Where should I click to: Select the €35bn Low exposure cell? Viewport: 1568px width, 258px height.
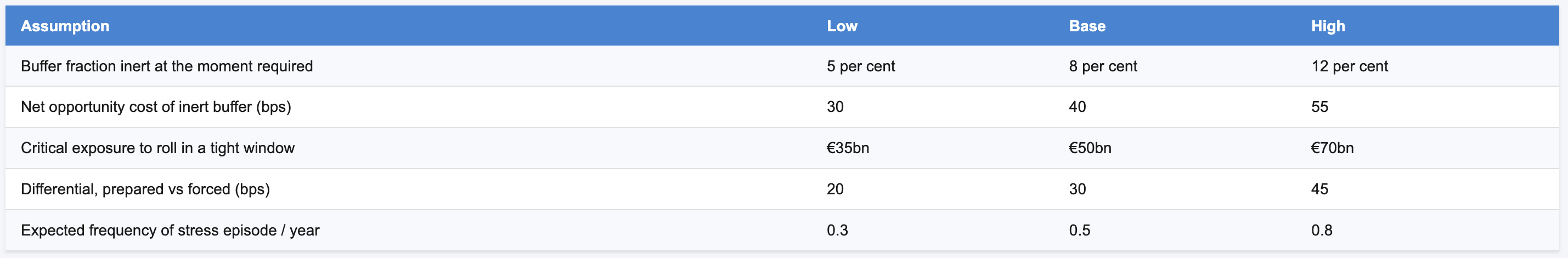click(848, 148)
